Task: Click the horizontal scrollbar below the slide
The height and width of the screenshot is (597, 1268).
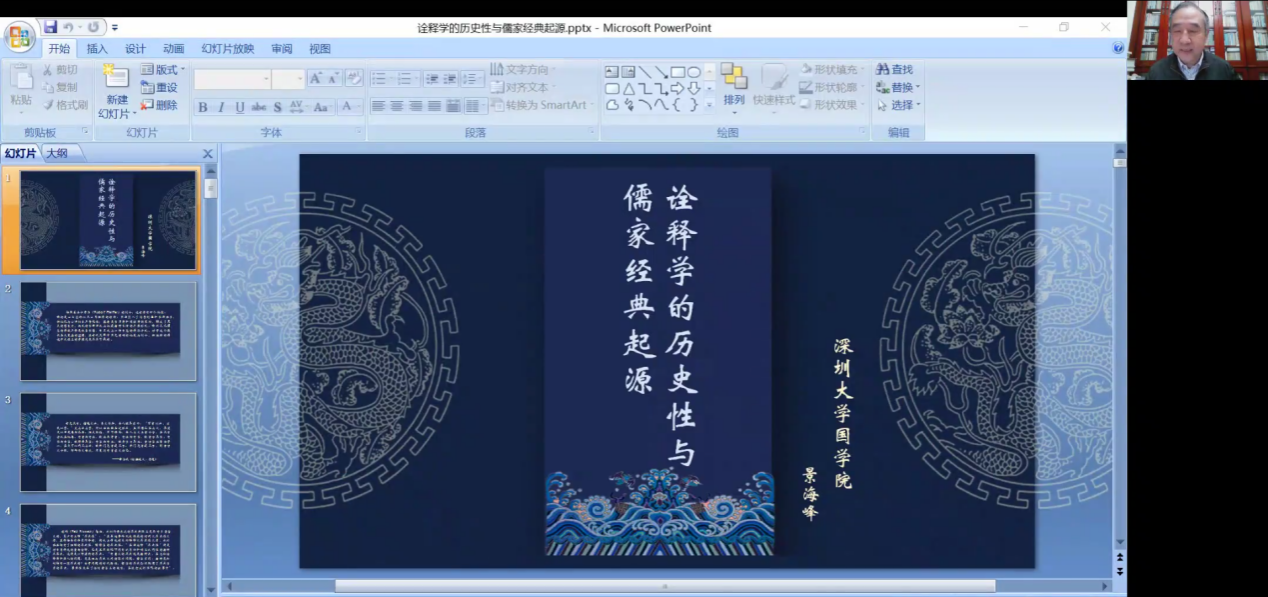Action: [x=665, y=586]
